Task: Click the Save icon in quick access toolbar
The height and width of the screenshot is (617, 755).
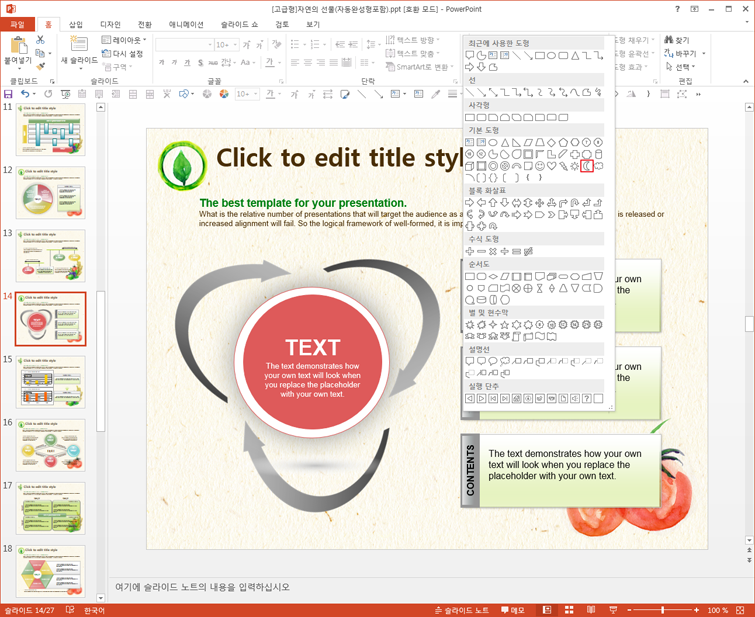Action: [x=8, y=94]
